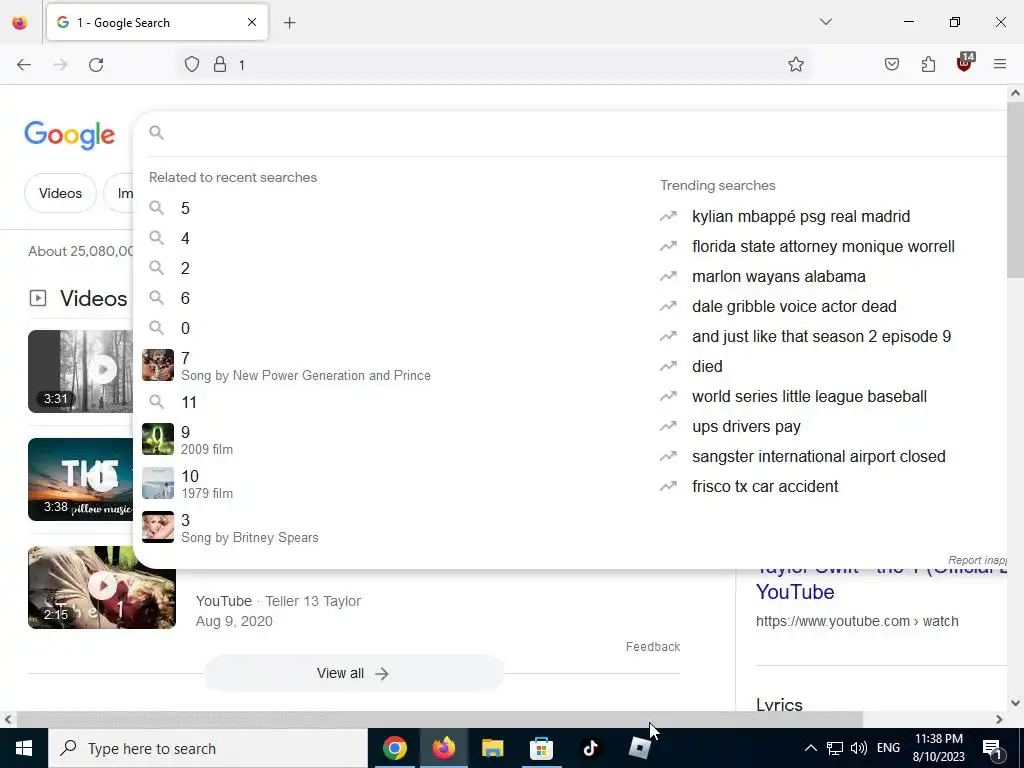This screenshot has width=1024, height=768.
Task: Play the 2:15 video thumbnail
Action: click(x=102, y=588)
